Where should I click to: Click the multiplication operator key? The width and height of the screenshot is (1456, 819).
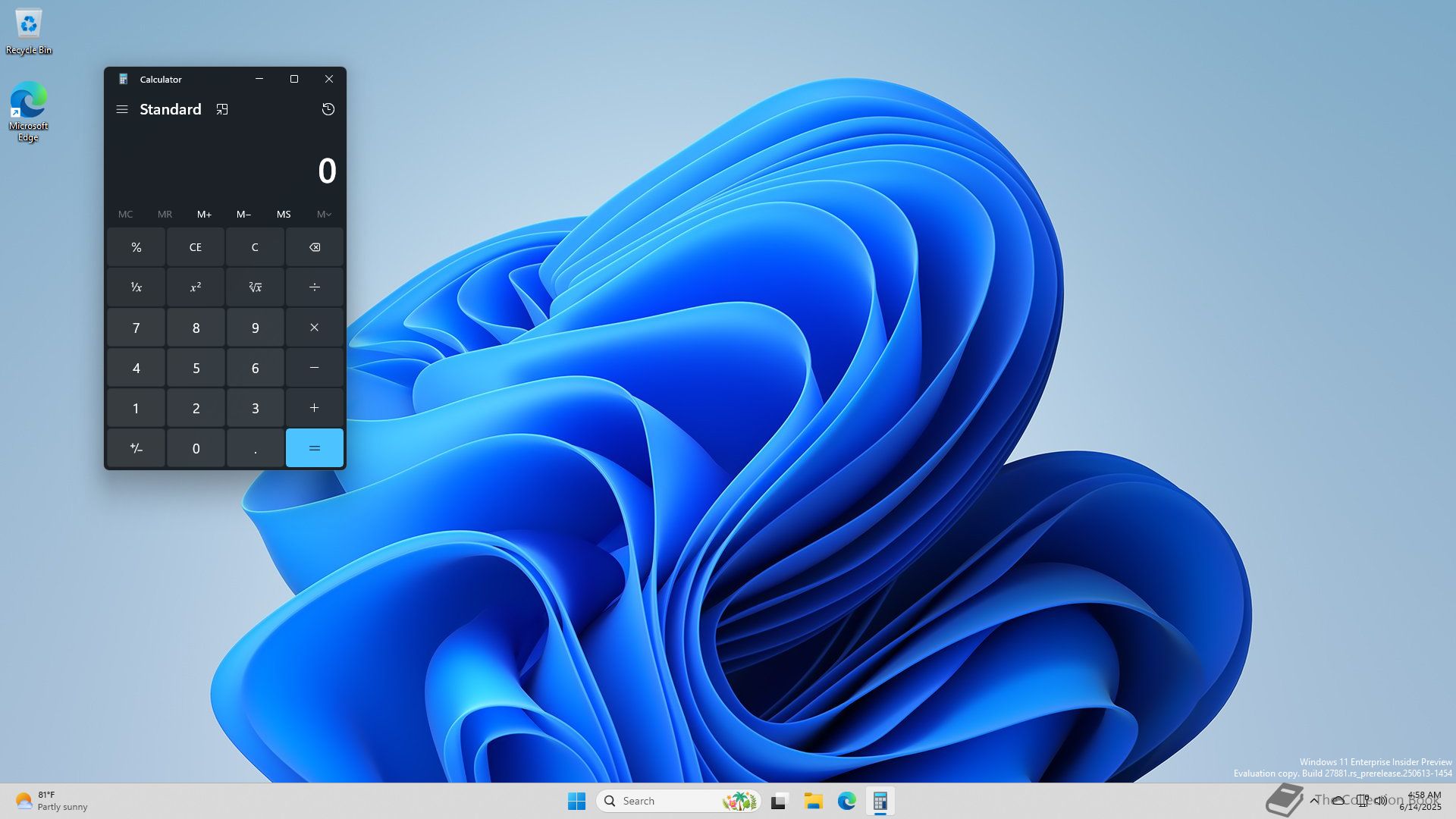pyautogui.click(x=314, y=328)
